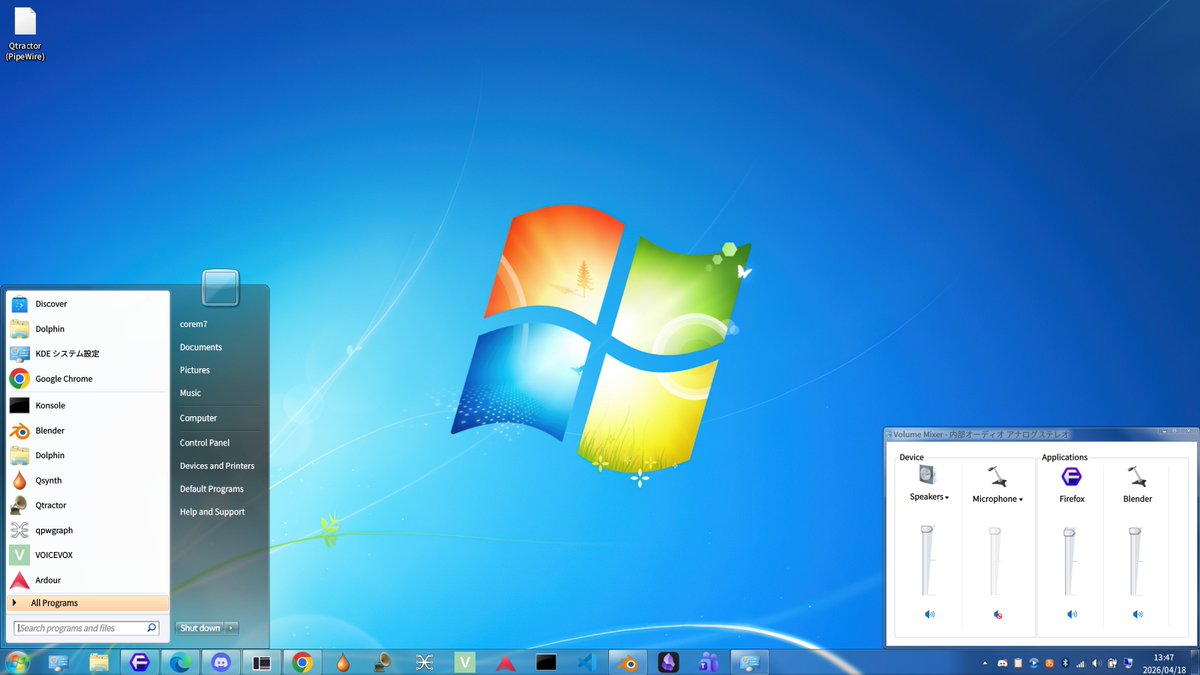The width and height of the screenshot is (1200, 675).
Task: Click the user account picture atop Start menu
Action: [x=220, y=288]
